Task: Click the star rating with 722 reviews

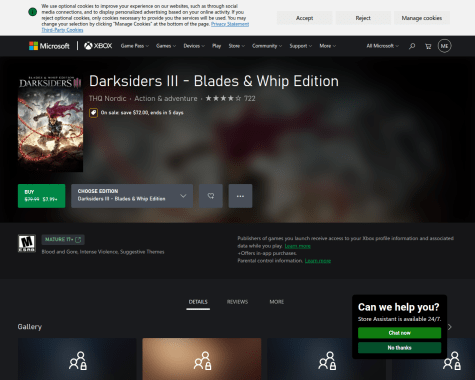Action: tap(230, 98)
